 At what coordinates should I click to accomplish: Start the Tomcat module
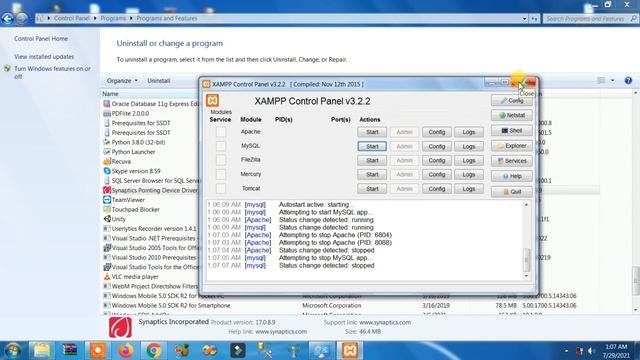(x=372, y=189)
